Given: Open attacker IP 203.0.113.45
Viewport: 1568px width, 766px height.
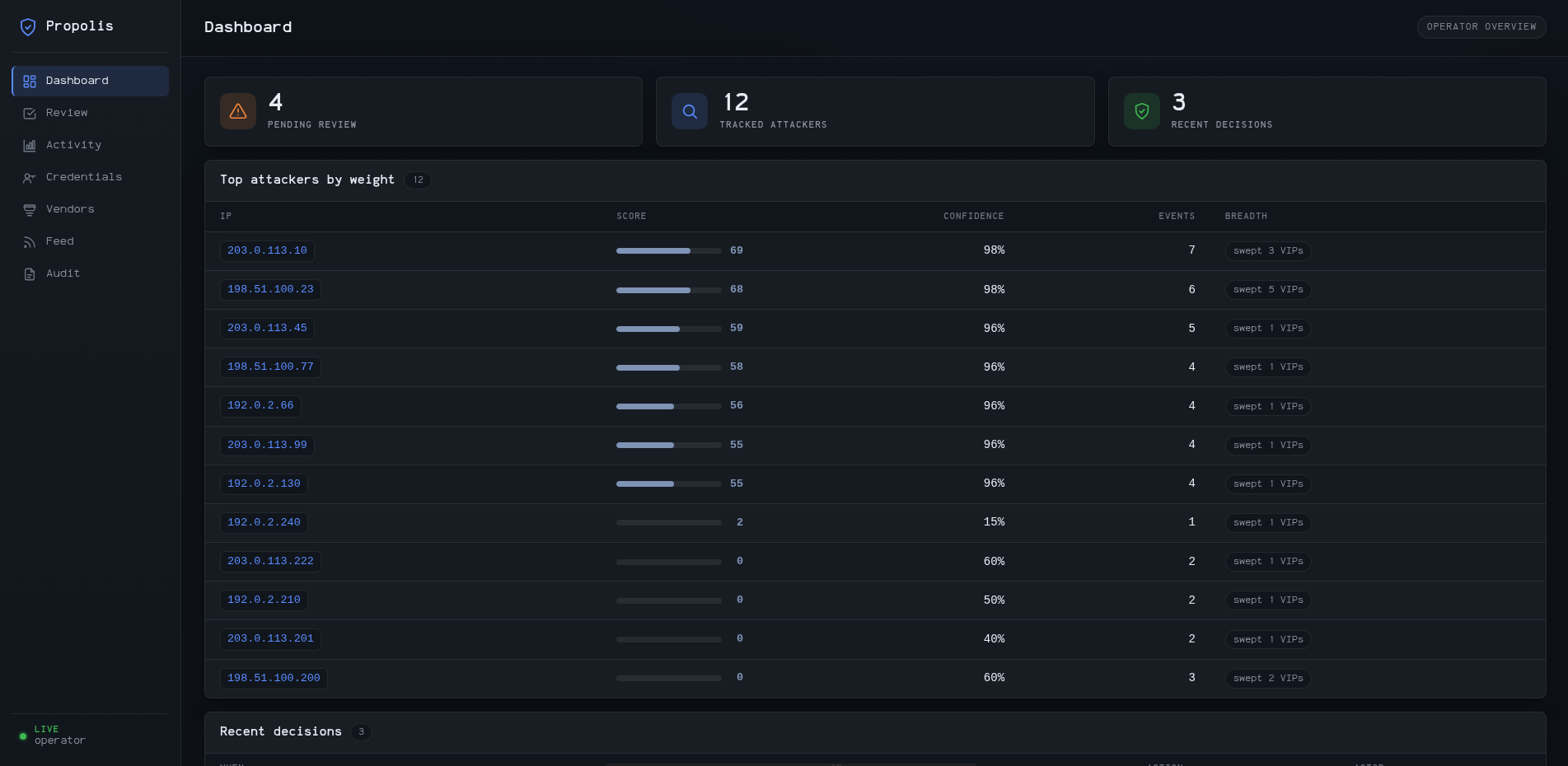Looking at the screenshot, I should pyautogui.click(x=267, y=328).
